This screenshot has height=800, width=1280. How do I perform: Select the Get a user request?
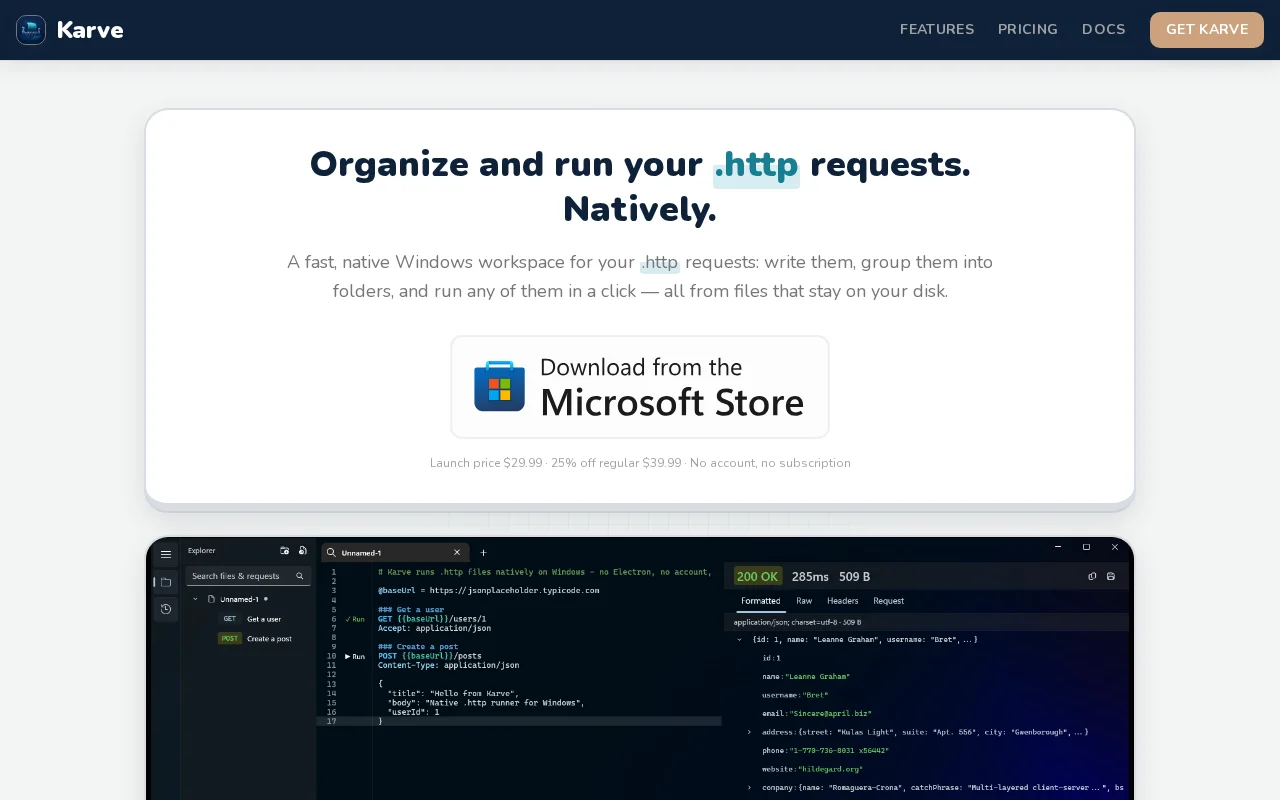click(x=264, y=619)
